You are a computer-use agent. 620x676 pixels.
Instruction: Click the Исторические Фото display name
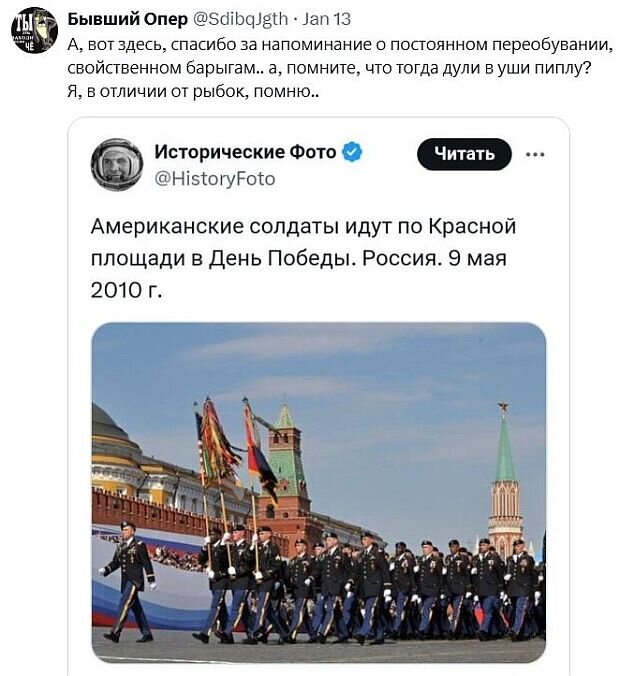coord(245,152)
